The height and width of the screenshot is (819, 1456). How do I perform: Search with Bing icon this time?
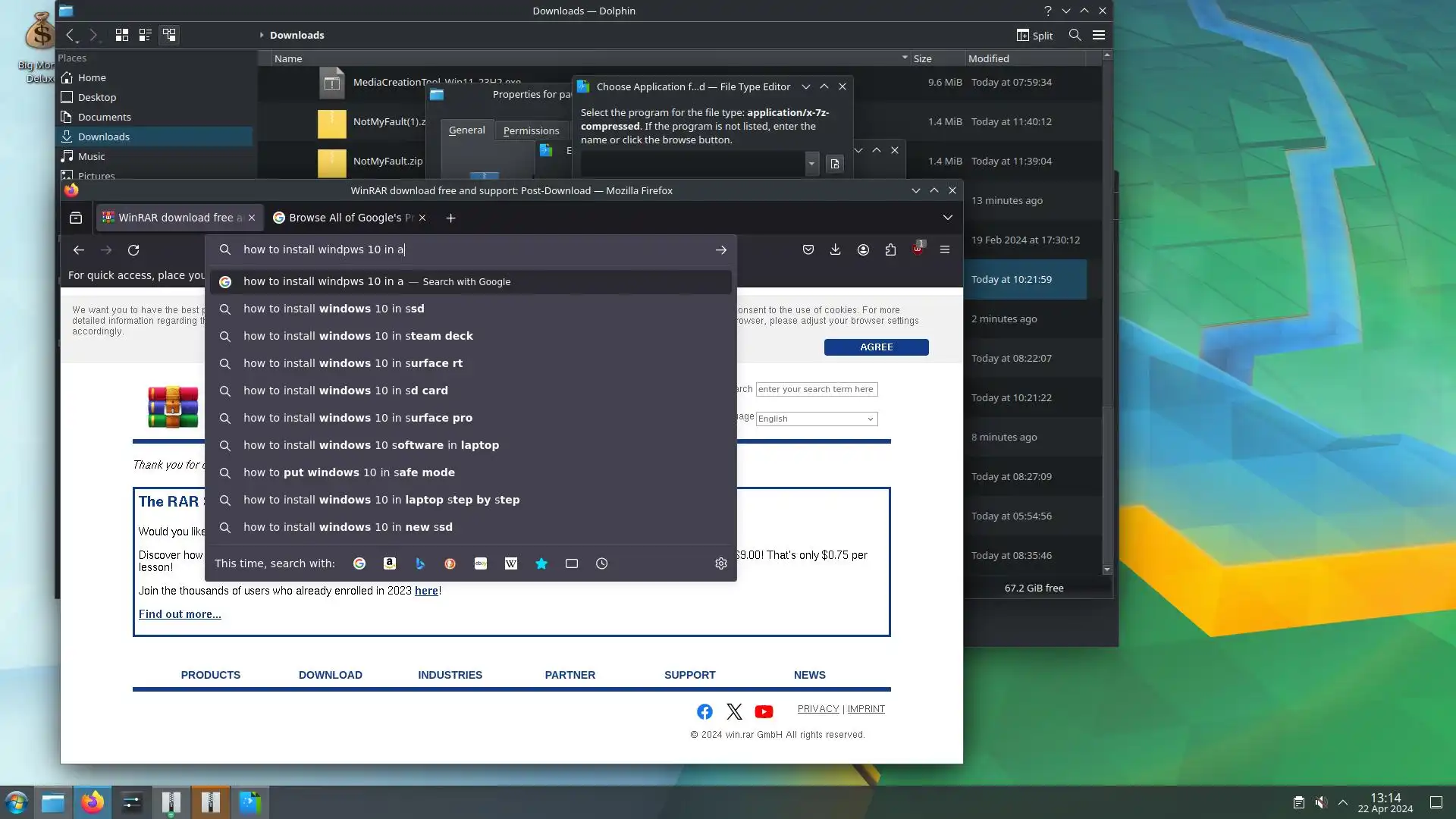[420, 563]
